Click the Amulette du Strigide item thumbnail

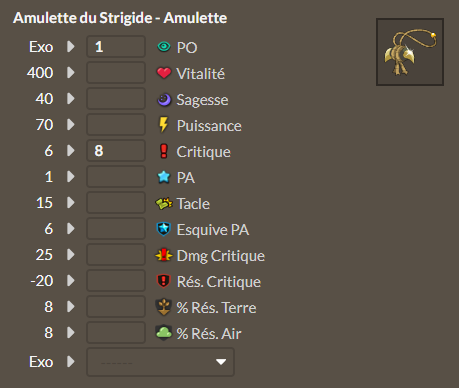tap(410, 52)
